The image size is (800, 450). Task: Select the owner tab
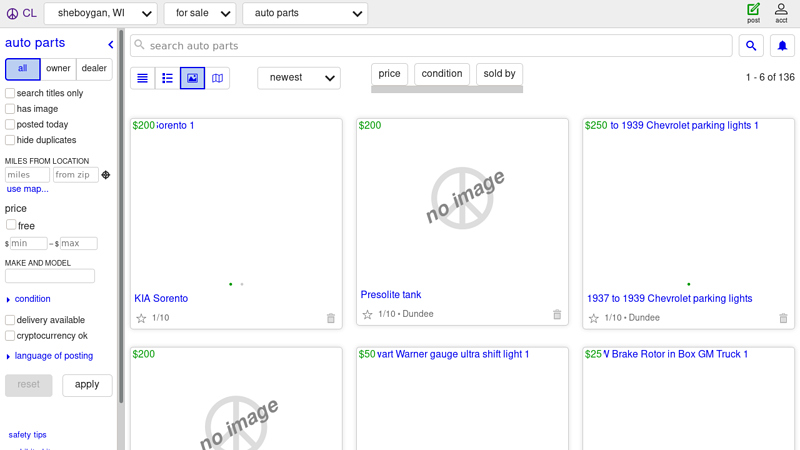pos(58,69)
